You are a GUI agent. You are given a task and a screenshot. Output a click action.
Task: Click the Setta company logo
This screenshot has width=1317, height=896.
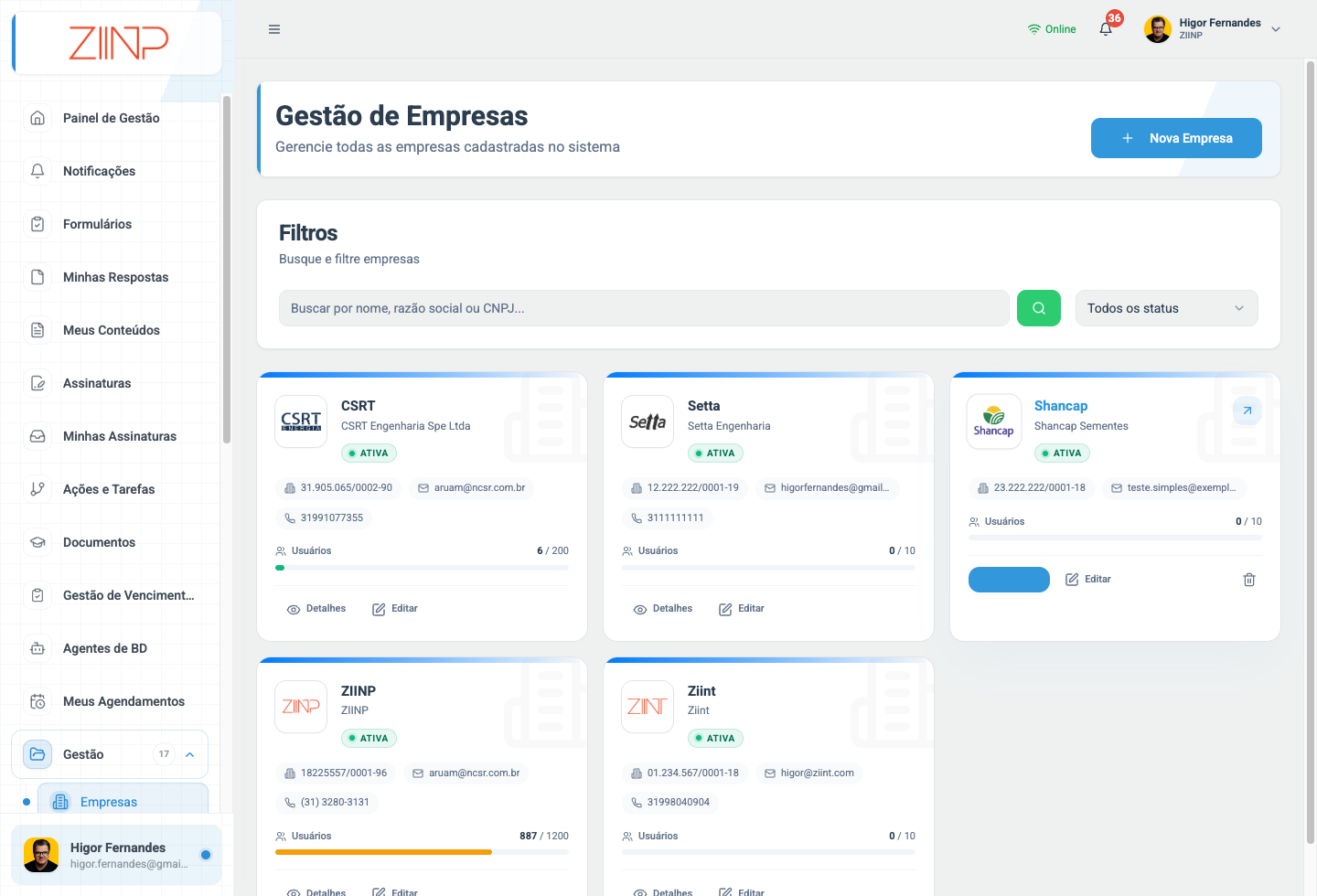648,421
